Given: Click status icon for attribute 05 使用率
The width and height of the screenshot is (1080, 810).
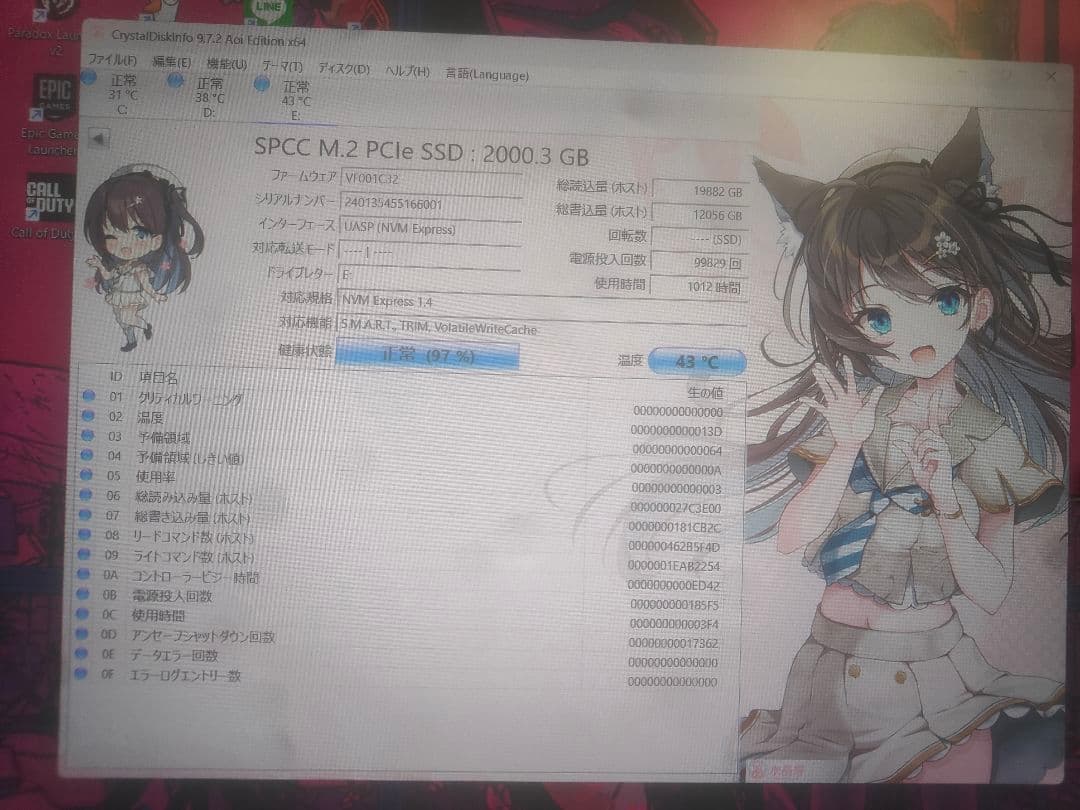Looking at the screenshot, I should pos(86,475).
